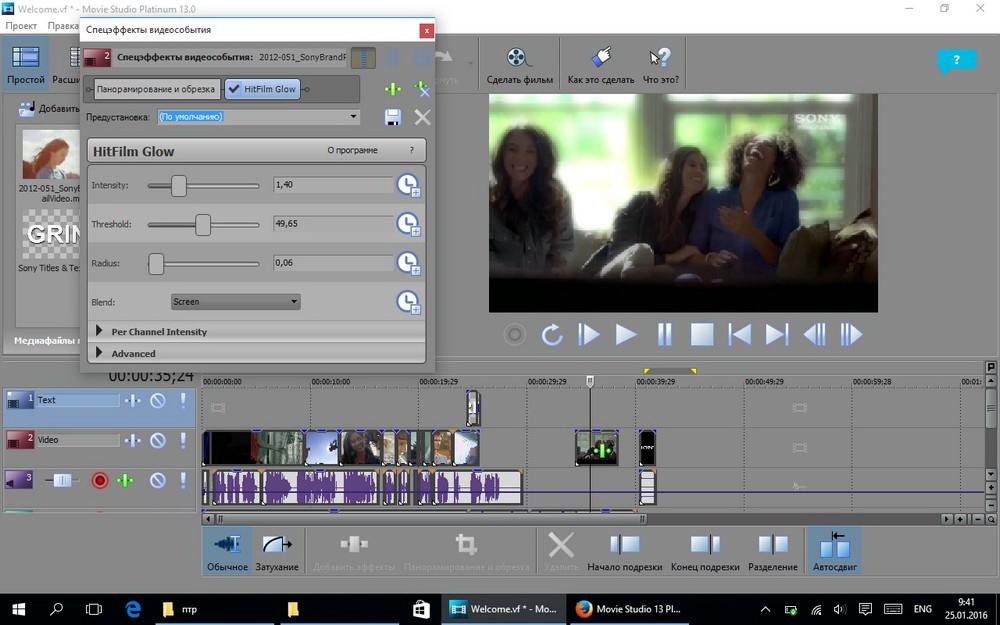This screenshot has width=1000, height=625.
Task: Open Firefox Movie Studio 13 taskbar item
Action: pyautogui.click(x=628, y=609)
